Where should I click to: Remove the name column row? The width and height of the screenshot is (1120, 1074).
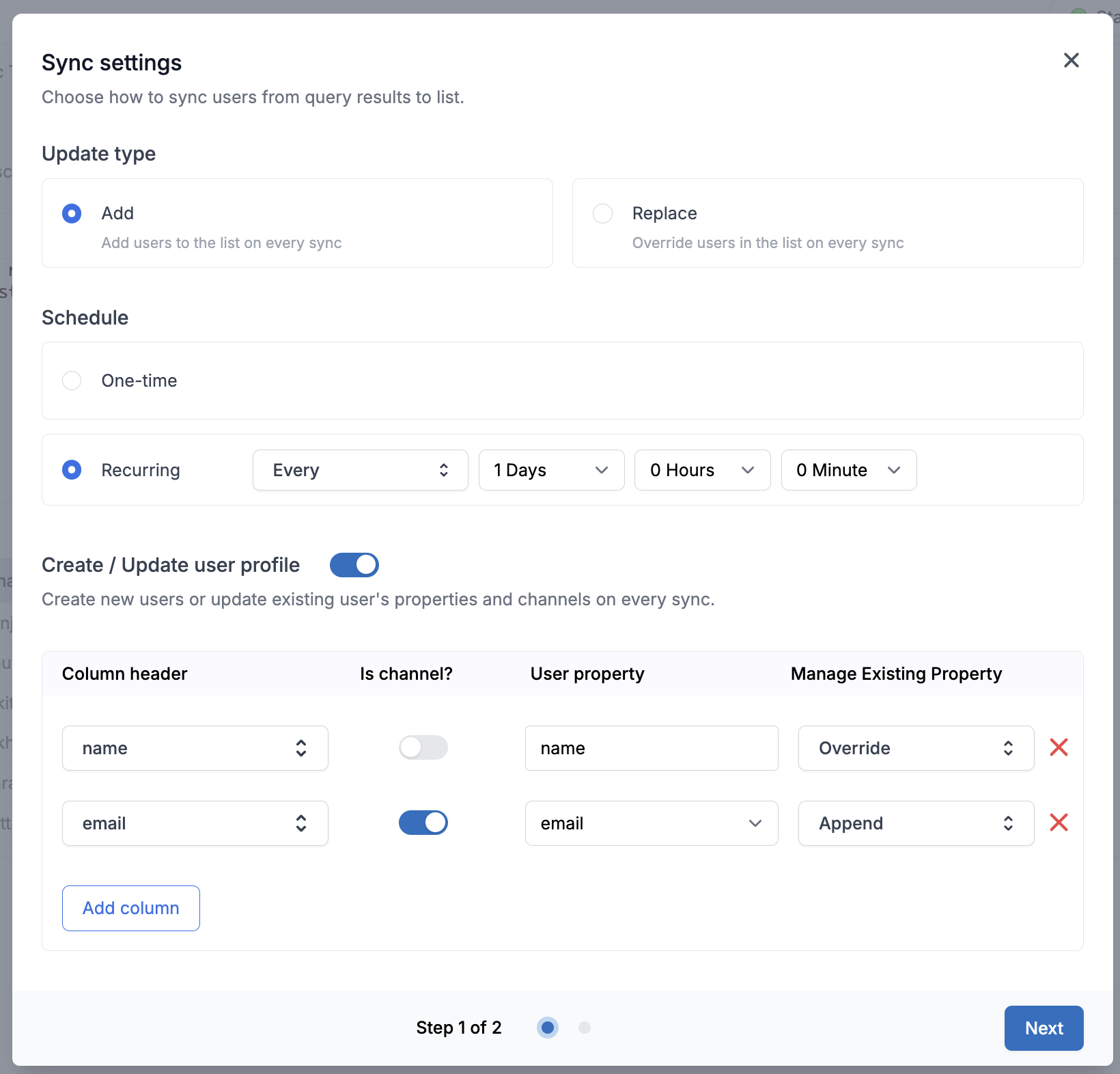click(1059, 747)
